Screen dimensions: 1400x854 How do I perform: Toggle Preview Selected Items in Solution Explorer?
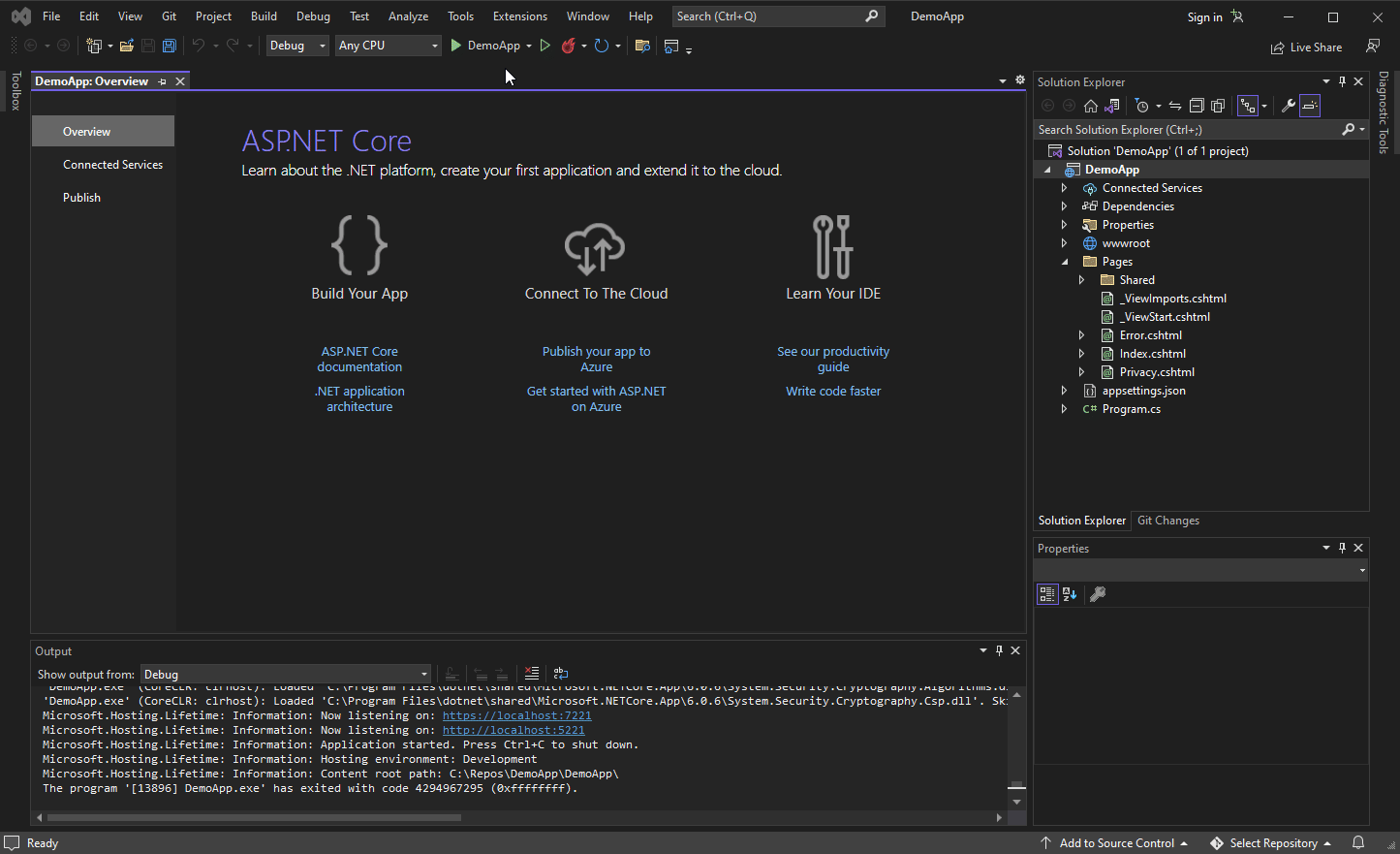pyautogui.click(x=1310, y=106)
